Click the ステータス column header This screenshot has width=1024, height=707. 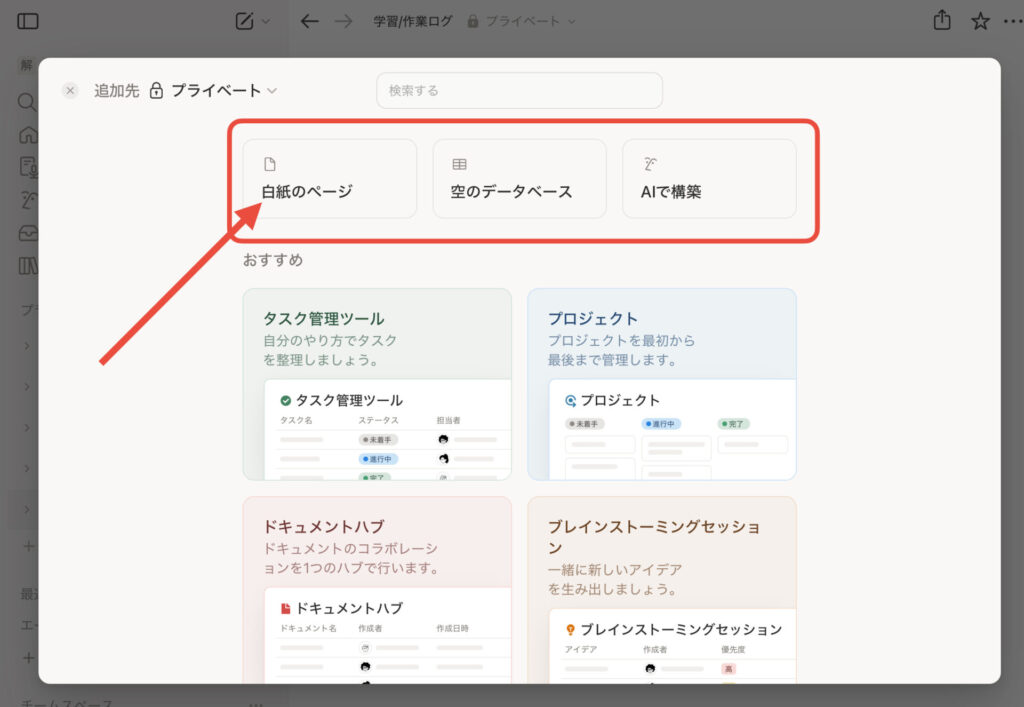click(x=378, y=420)
